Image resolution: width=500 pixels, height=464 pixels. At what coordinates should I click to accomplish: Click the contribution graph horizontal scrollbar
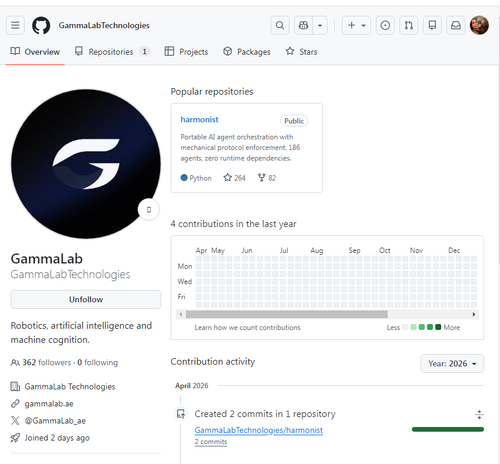coord(287,314)
